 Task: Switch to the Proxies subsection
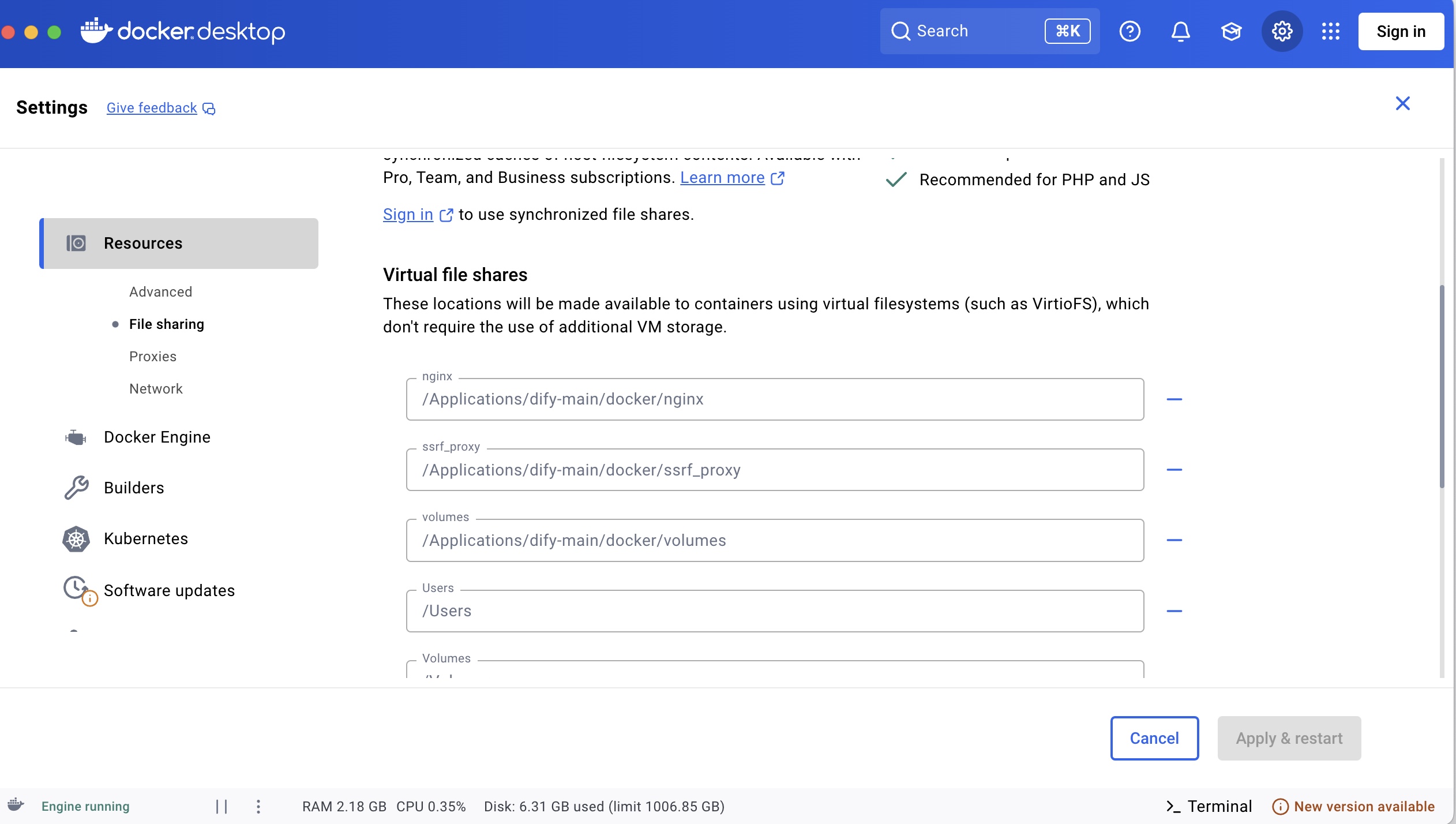(153, 357)
